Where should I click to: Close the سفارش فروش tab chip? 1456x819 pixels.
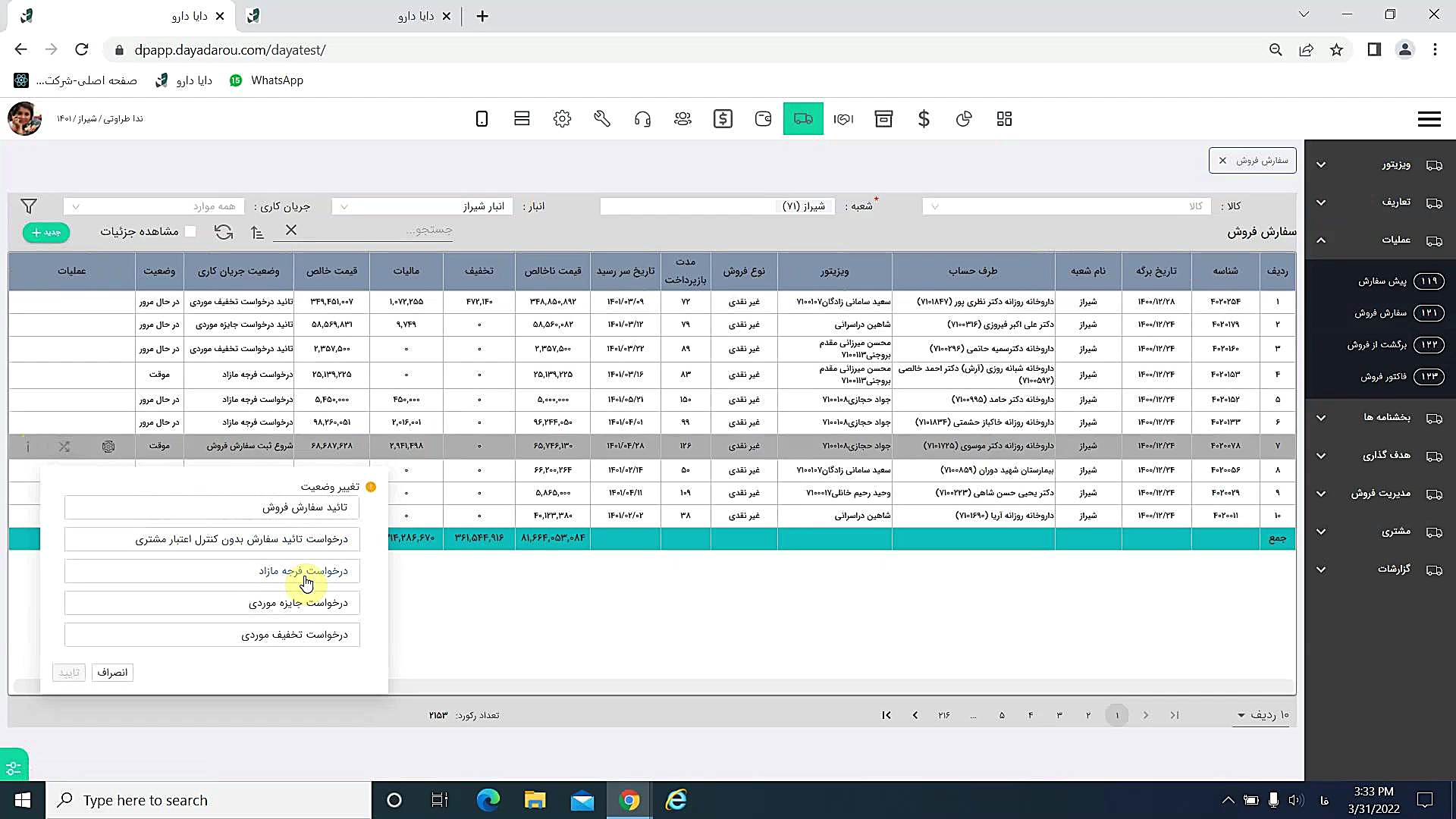[x=1222, y=161]
